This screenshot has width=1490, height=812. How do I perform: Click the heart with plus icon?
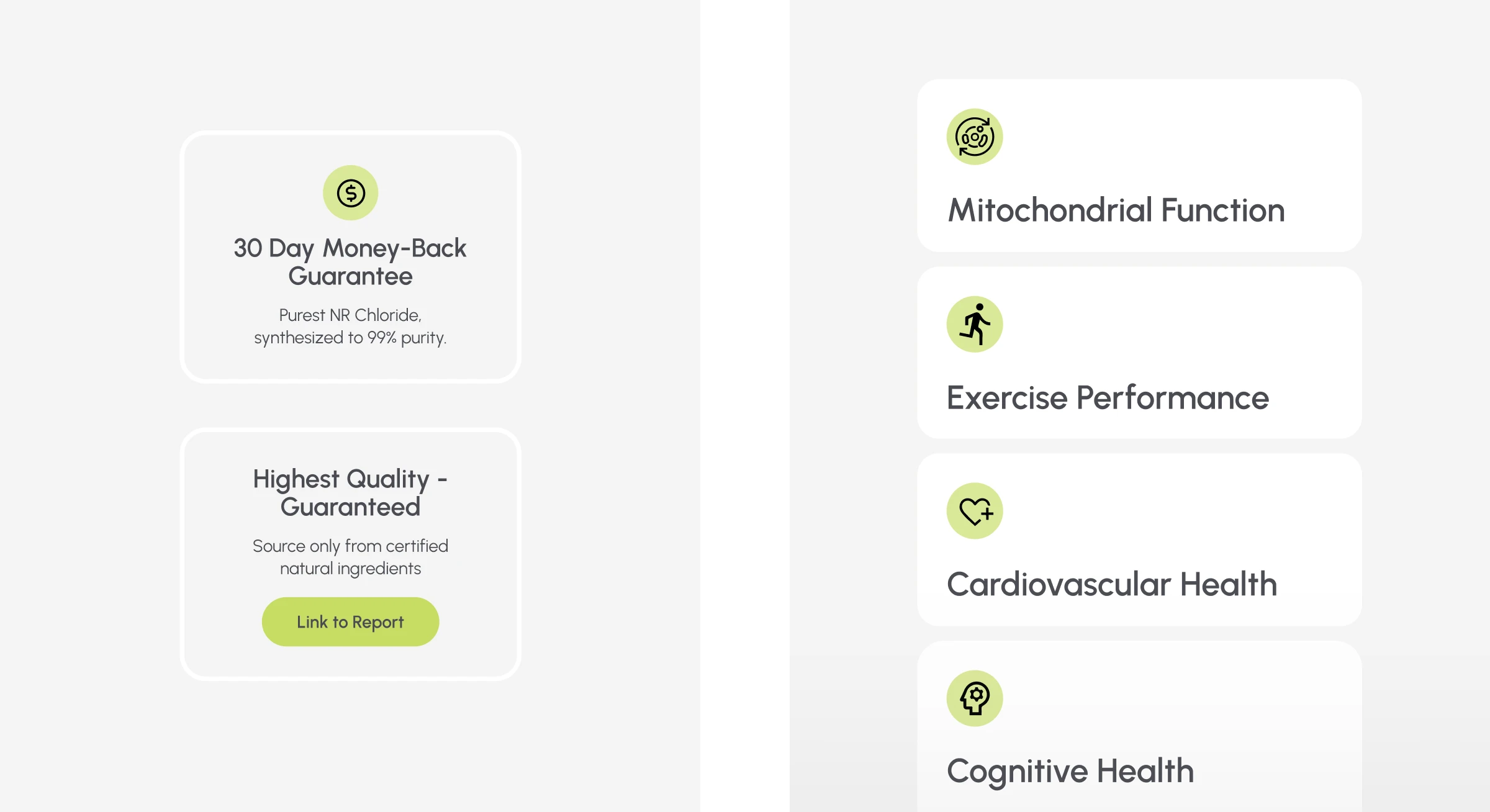(x=974, y=511)
